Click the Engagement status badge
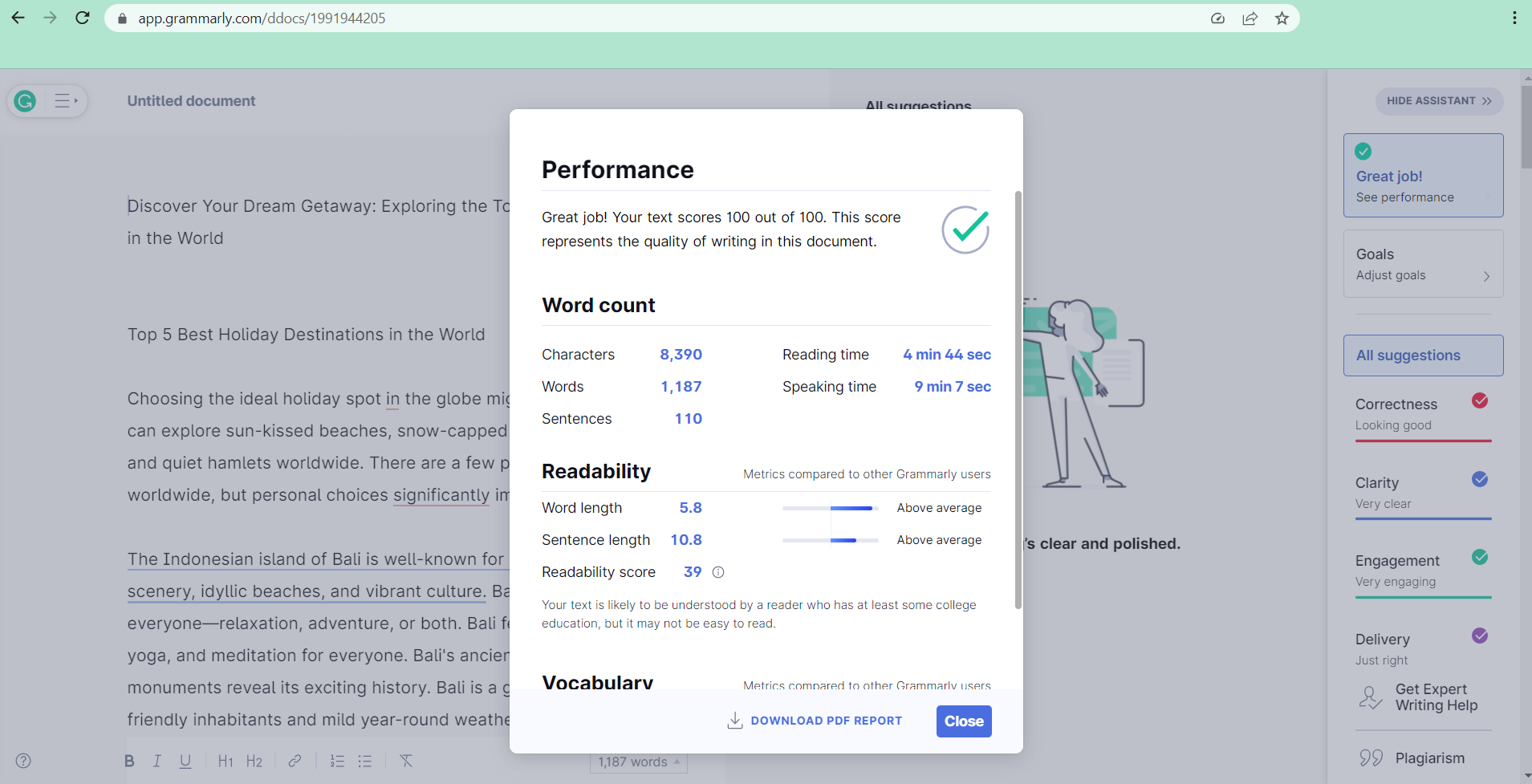 tap(1480, 557)
